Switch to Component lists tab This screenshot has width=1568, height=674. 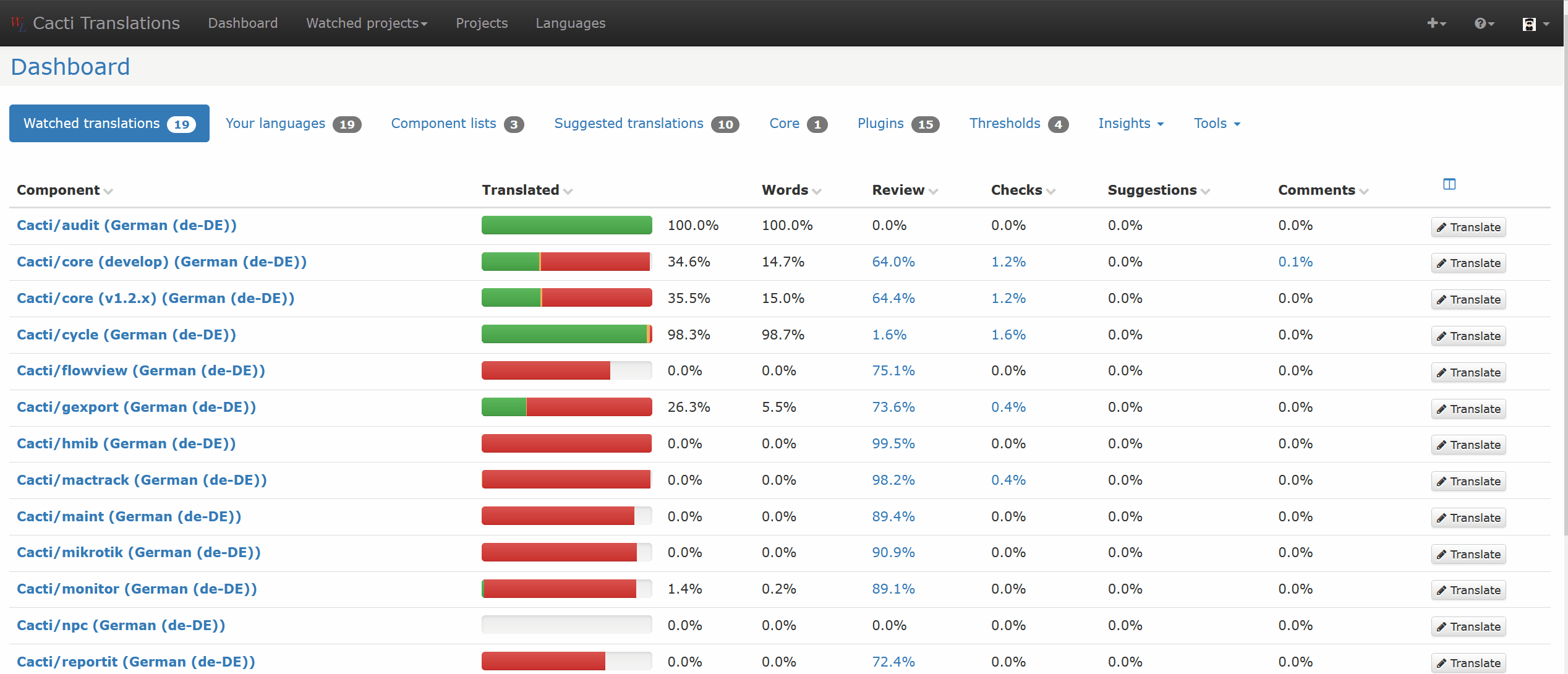click(x=458, y=124)
